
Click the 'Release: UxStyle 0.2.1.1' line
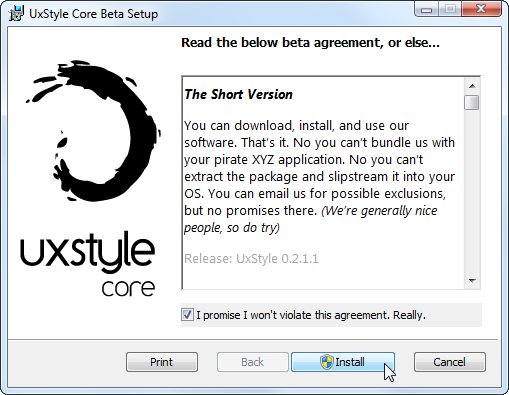coord(251,259)
